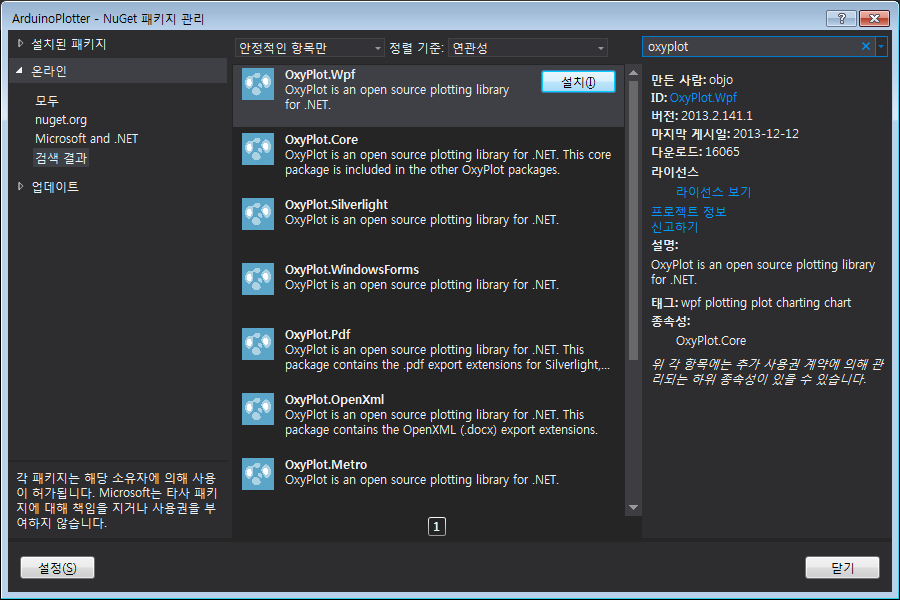Image resolution: width=900 pixels, height=600 pixels.
Task: Select 모두 under online sources
Action: click(x=47, y=101)
